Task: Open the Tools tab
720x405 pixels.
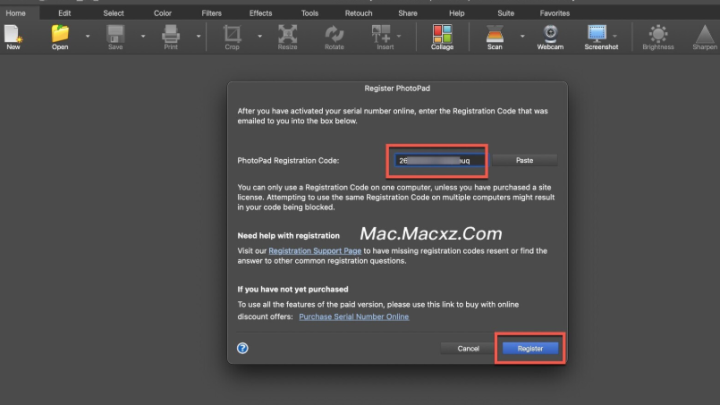Action: coord(309,13)
